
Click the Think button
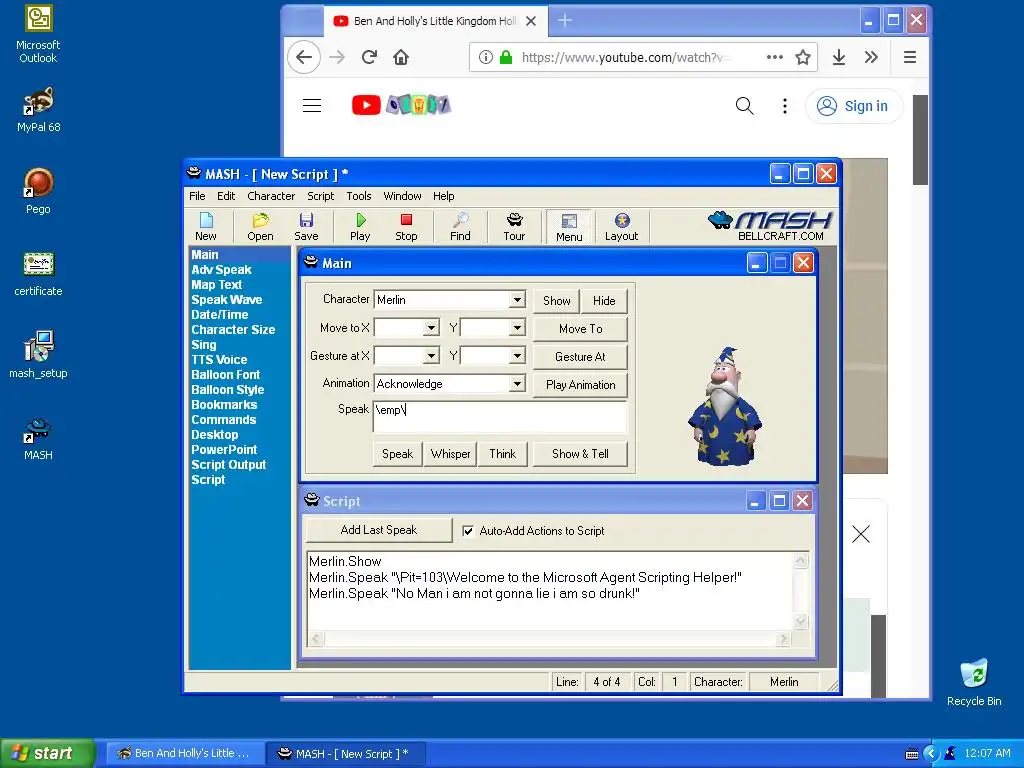503,454
